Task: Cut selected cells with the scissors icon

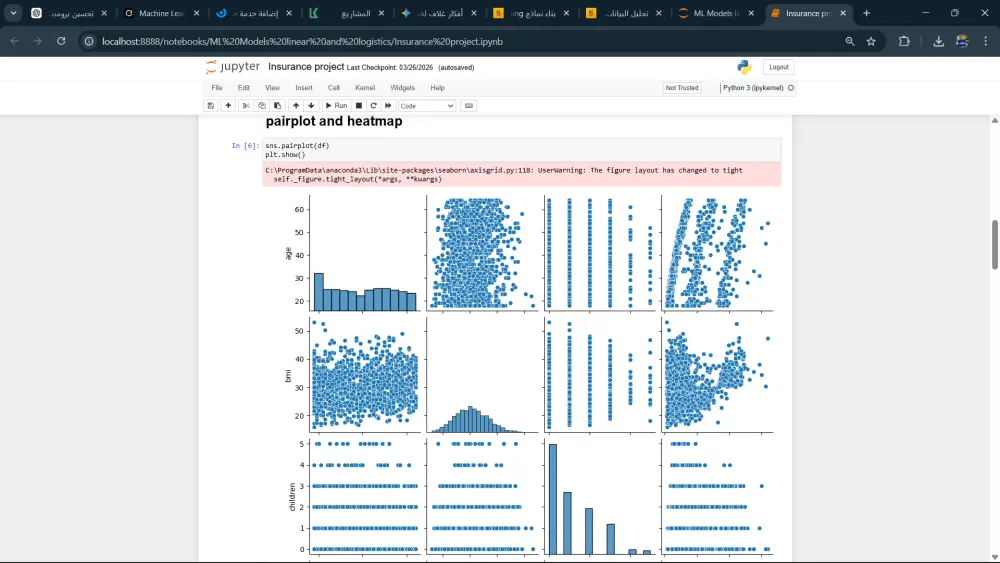Action: 246,106
